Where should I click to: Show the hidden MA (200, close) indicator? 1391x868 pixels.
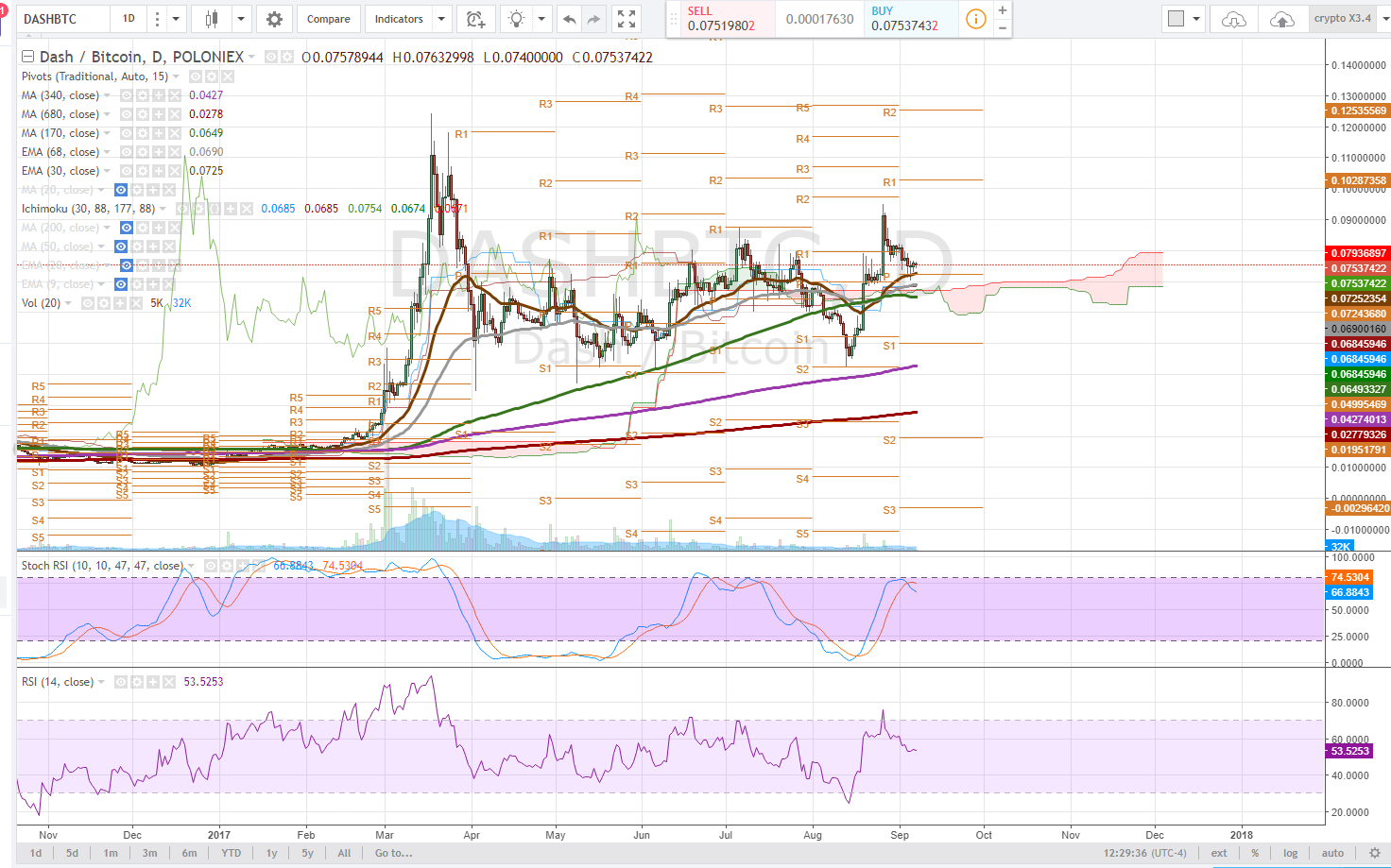click(x=127, y=228)
